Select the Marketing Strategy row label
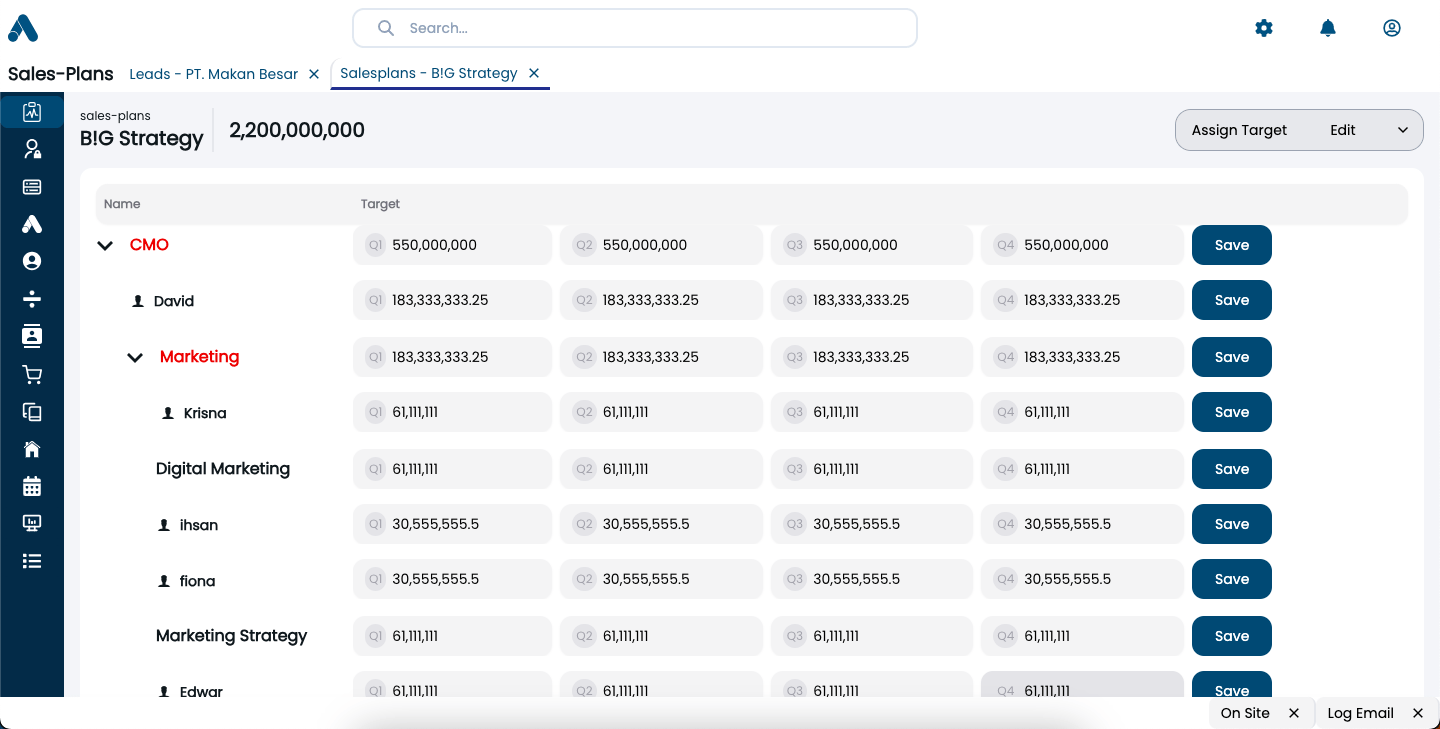Viewport: 1440px width, 729px height. click(x=231, y=636)
